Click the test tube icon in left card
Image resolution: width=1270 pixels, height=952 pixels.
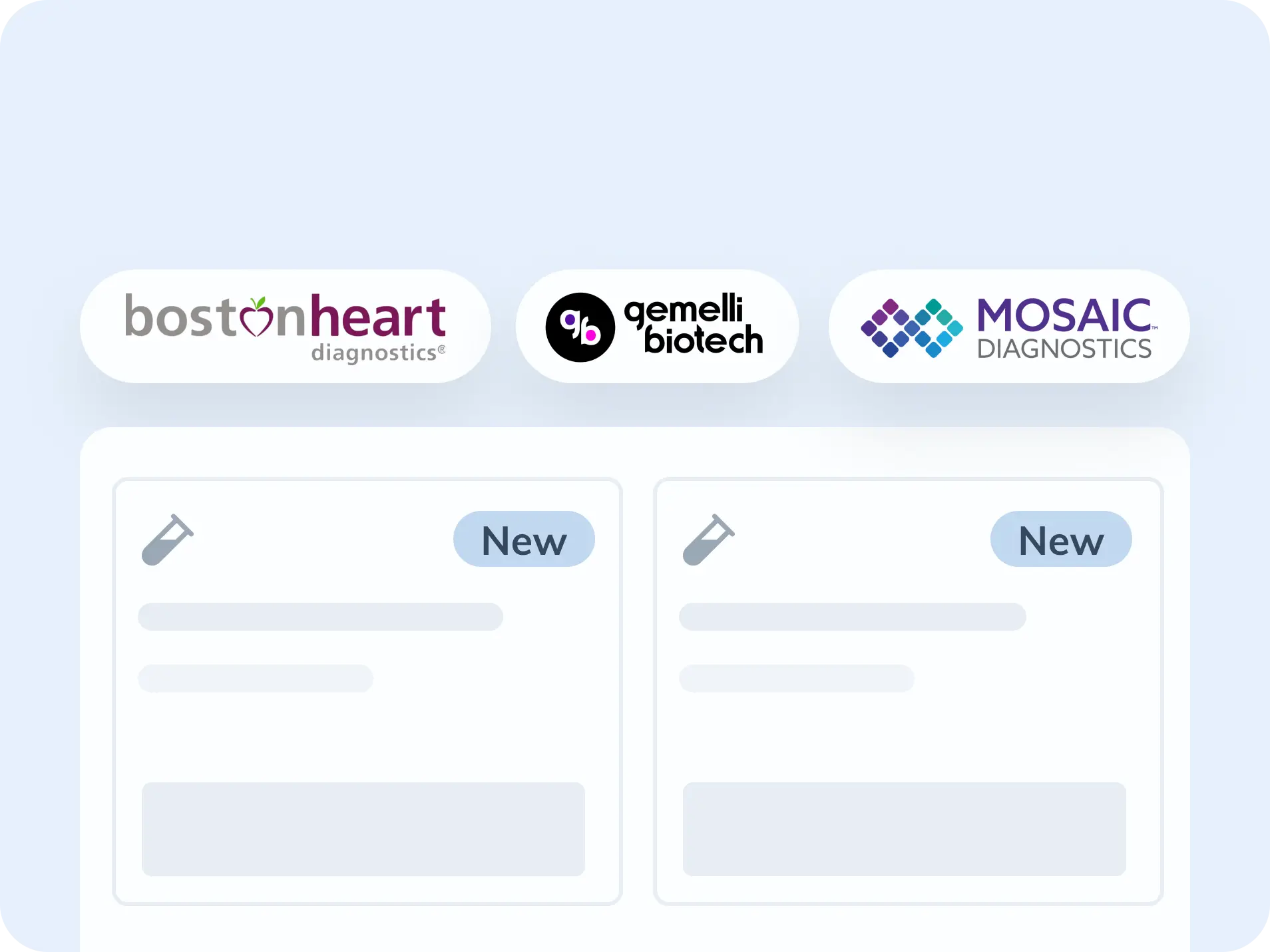pos(168,540)
